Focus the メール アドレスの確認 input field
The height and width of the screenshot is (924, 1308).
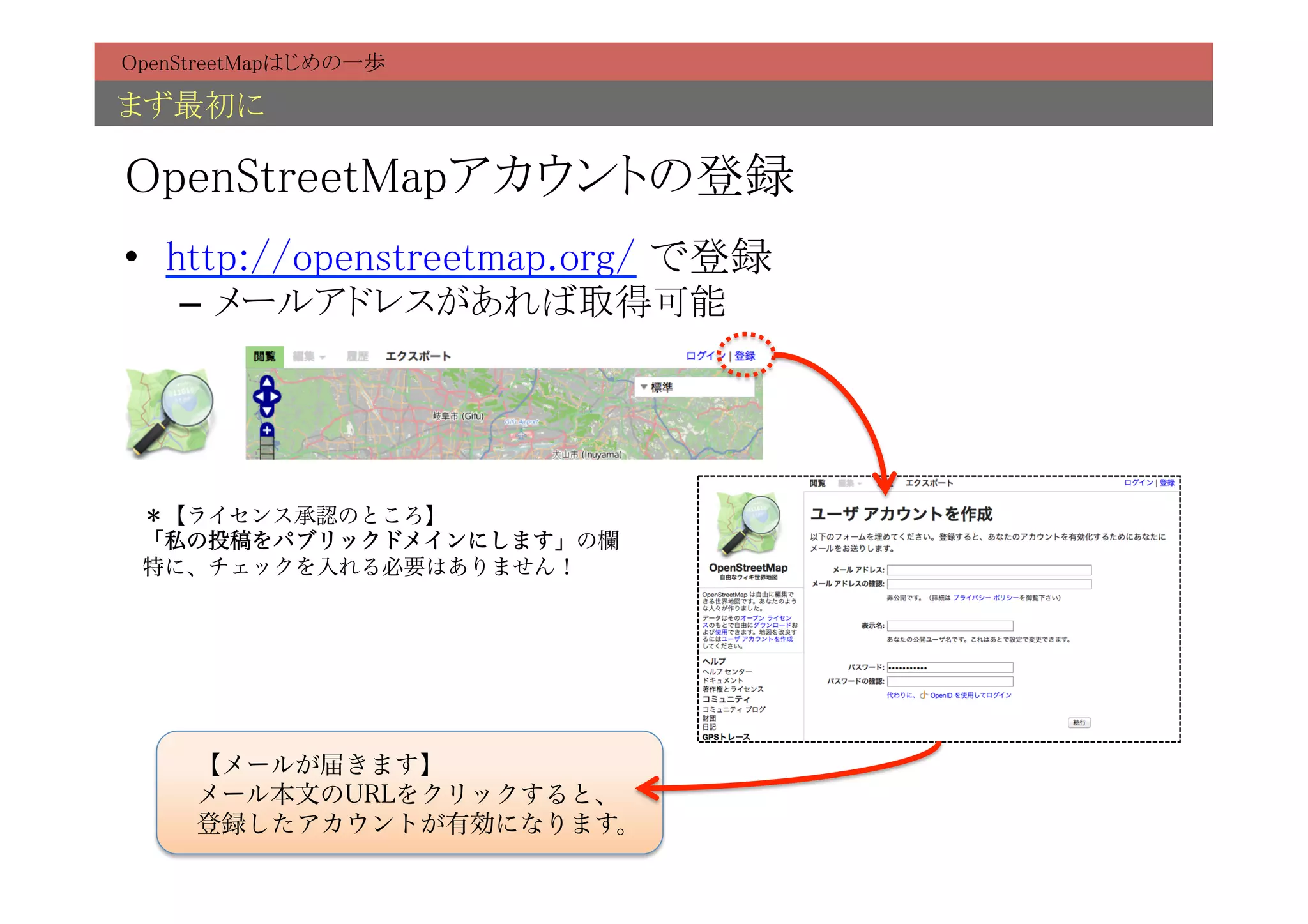click(x=989, y=584)
